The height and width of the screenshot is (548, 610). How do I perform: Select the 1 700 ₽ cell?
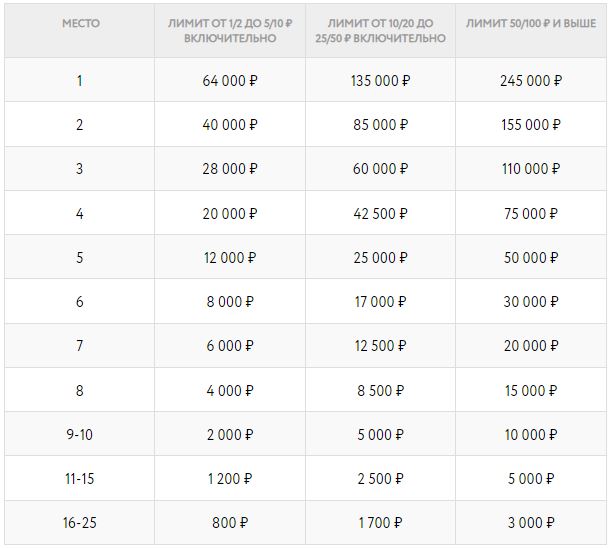[380, 522]
